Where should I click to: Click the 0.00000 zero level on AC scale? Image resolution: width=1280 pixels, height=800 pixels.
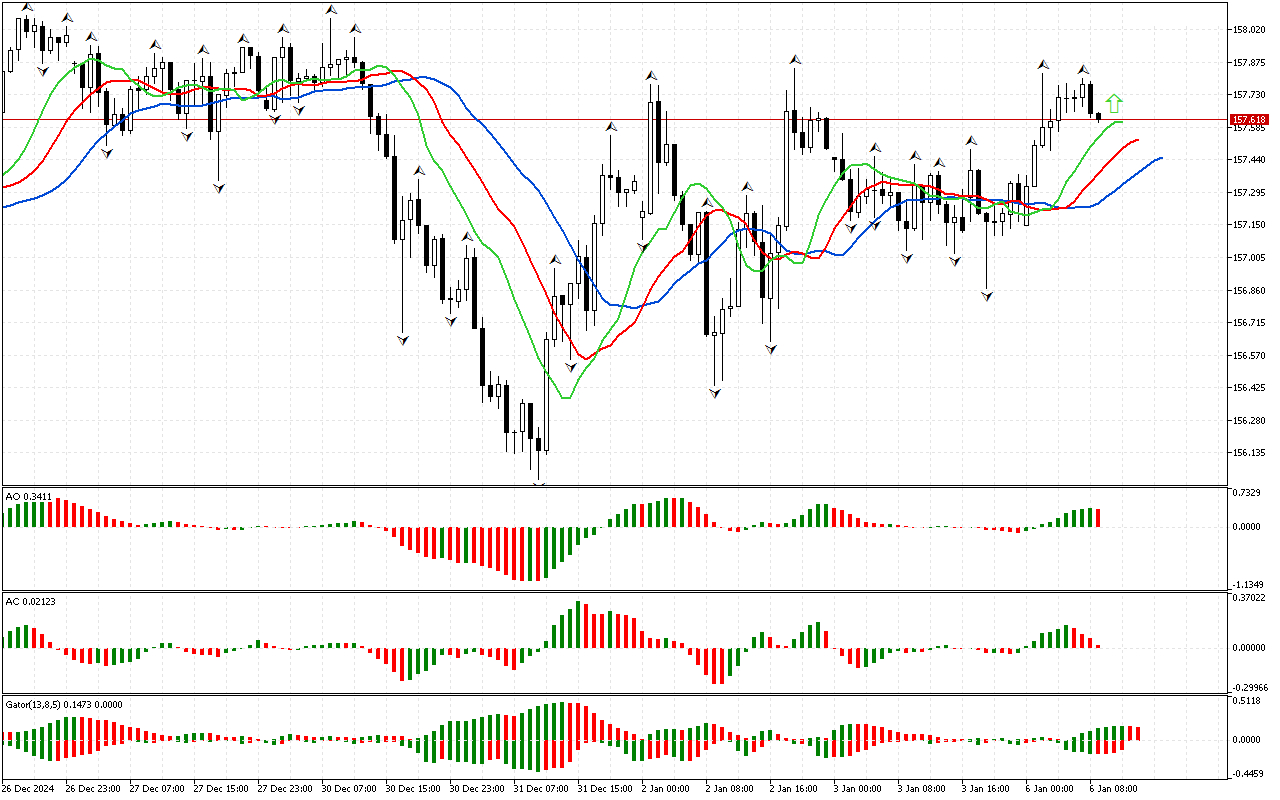point(1250,648)
